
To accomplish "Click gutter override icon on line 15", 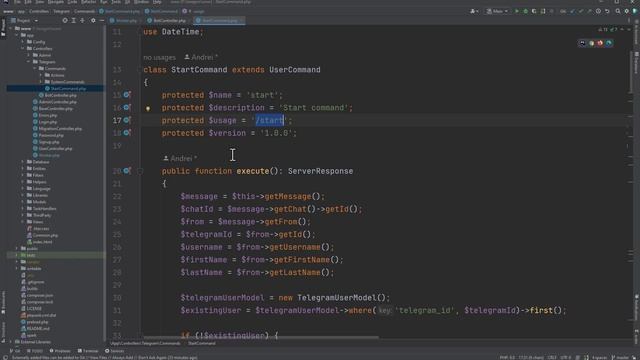I will pos(127,95).
